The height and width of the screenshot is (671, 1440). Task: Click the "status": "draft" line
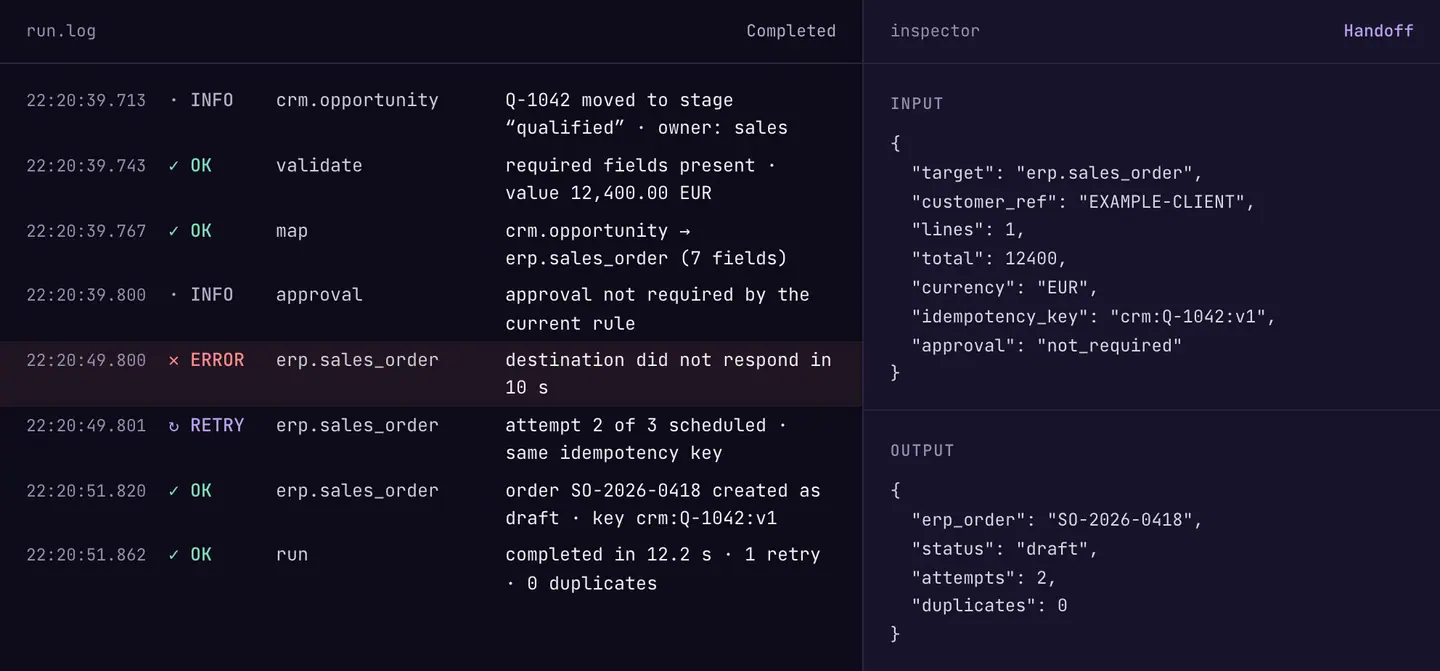[1005, 549]
